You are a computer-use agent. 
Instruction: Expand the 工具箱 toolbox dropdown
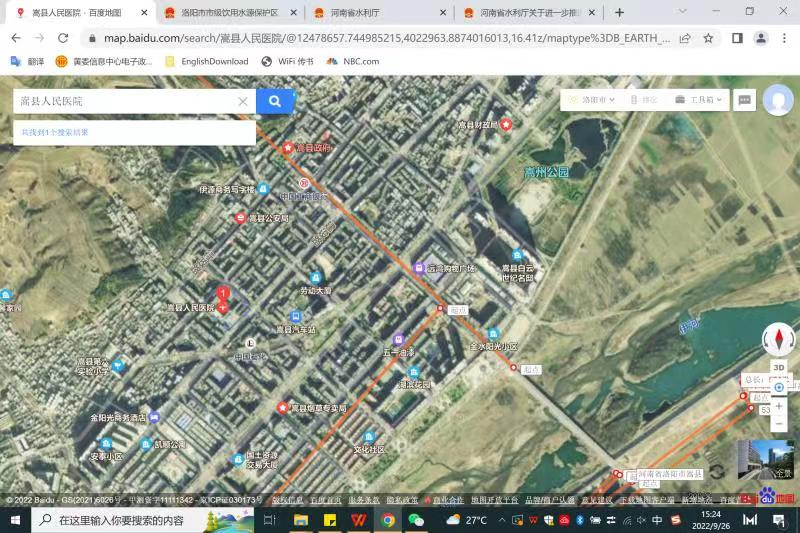(x=697, y=100)
